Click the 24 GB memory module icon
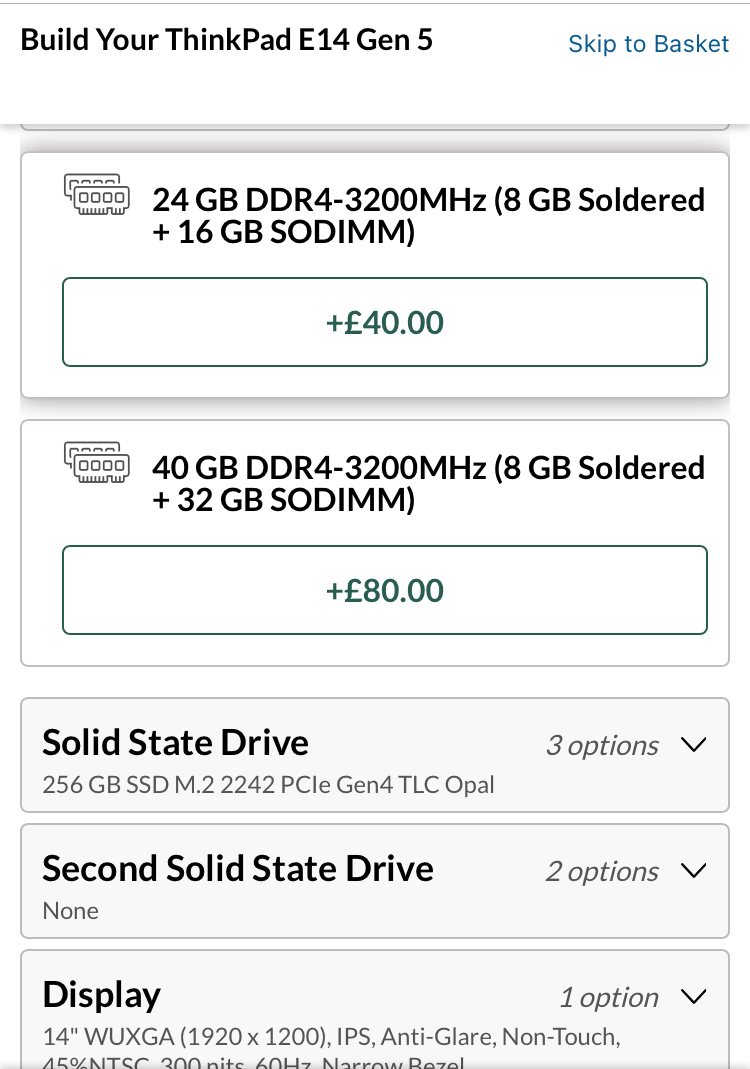Image resolution: width=750 pixels, height=1069 pixels. click(x=97, y=195)
